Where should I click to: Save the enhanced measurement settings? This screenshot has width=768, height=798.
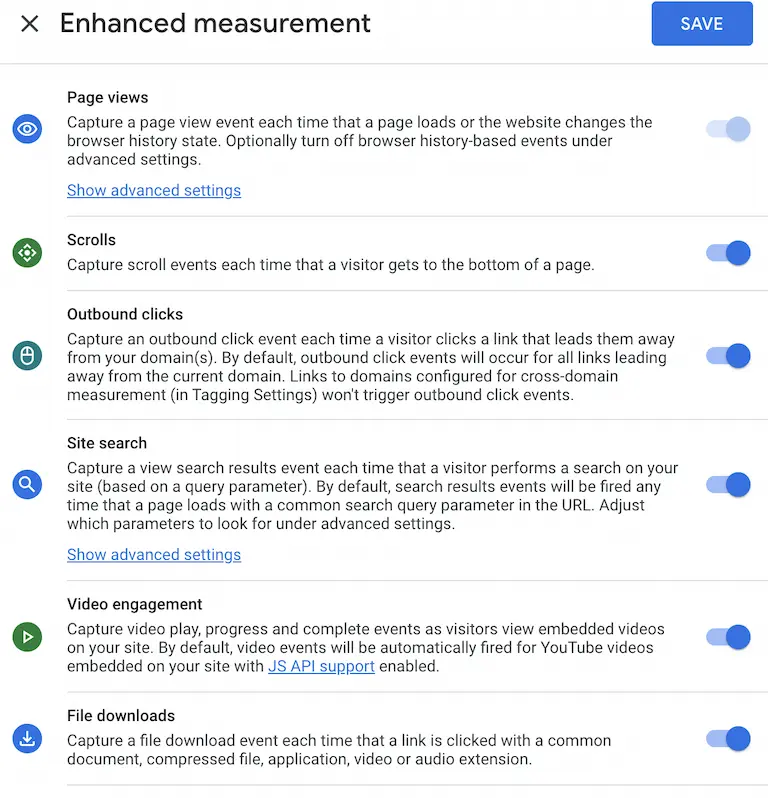pos(702,23)
